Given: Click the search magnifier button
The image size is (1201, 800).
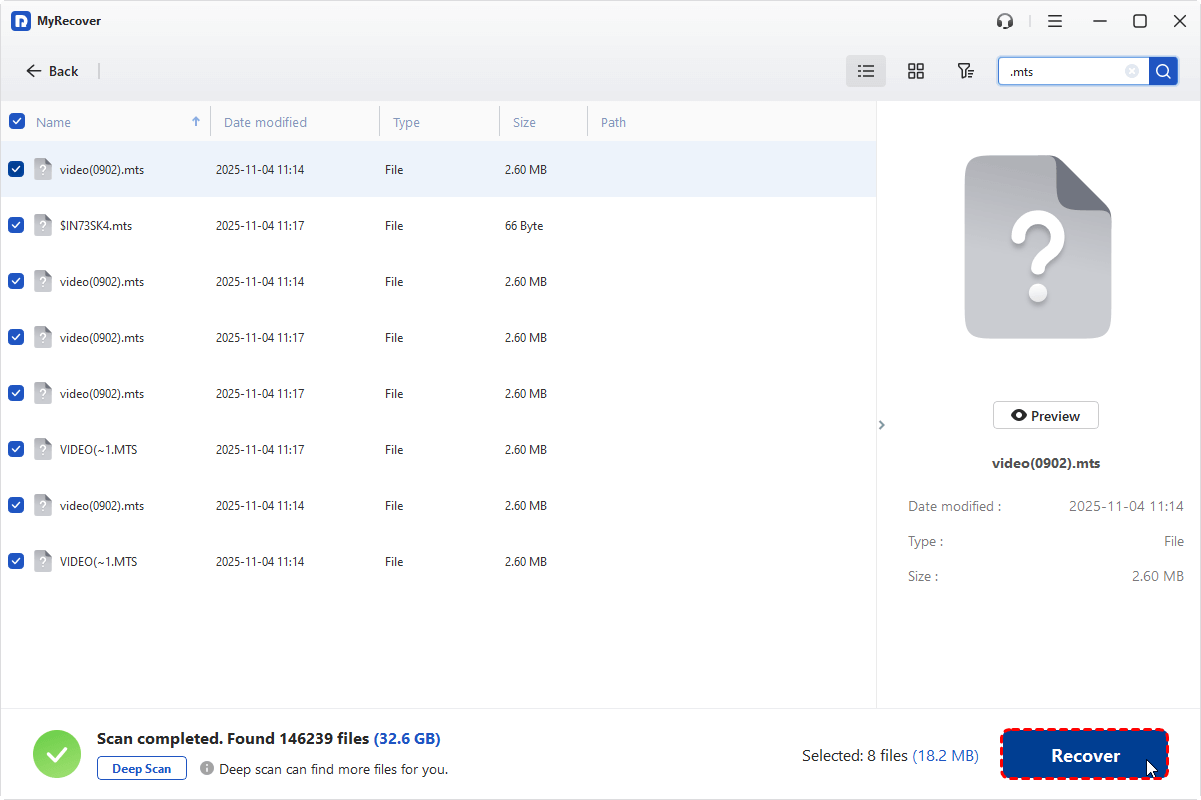Looking at the screenshot, I should pos(1163,71).
